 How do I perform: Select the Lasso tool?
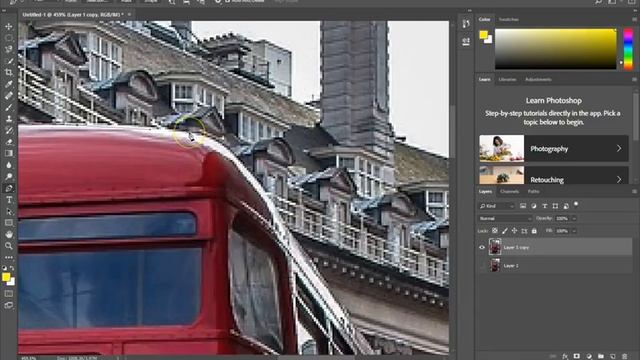[9, 49]
